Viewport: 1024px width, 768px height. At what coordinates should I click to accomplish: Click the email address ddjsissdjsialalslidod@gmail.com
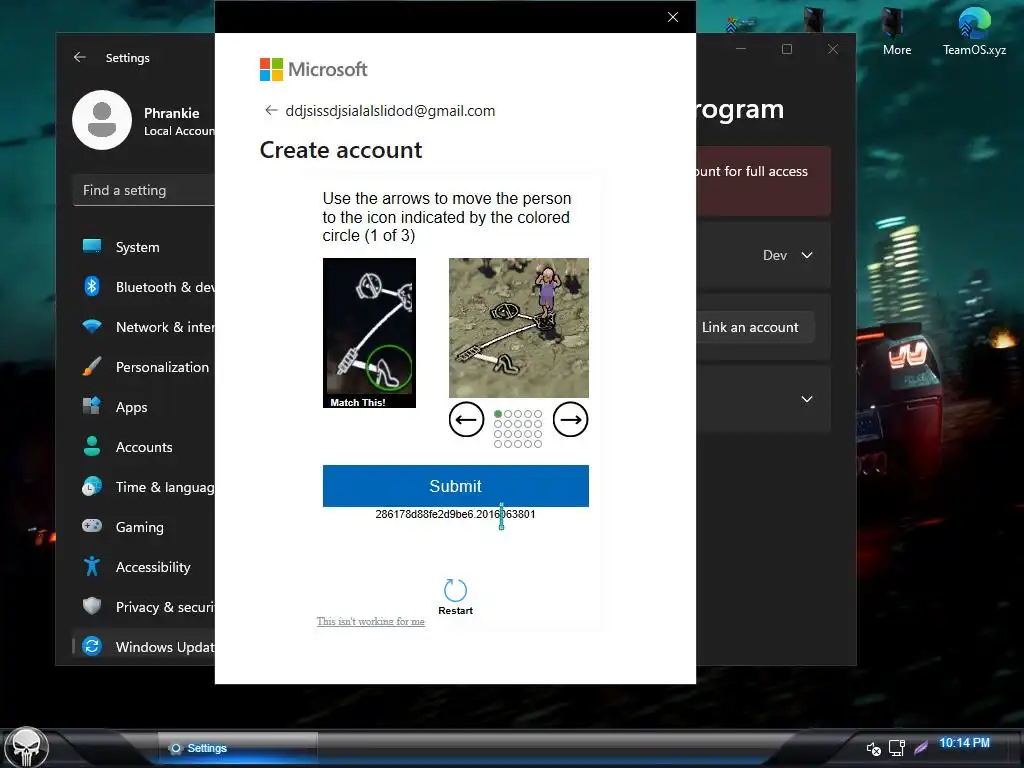click(x=391, y=111)
